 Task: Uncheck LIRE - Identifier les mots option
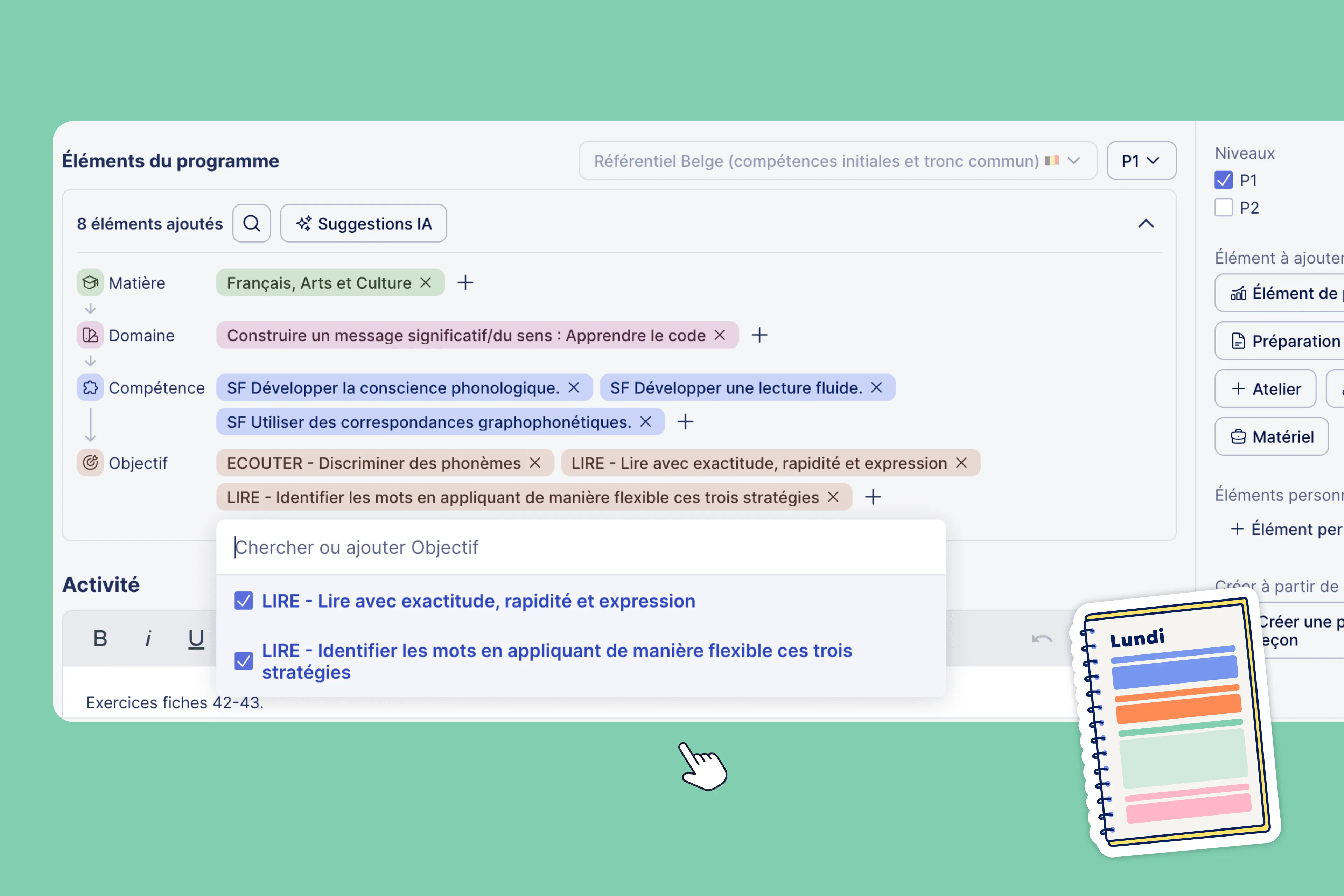(x=244, y=661)
